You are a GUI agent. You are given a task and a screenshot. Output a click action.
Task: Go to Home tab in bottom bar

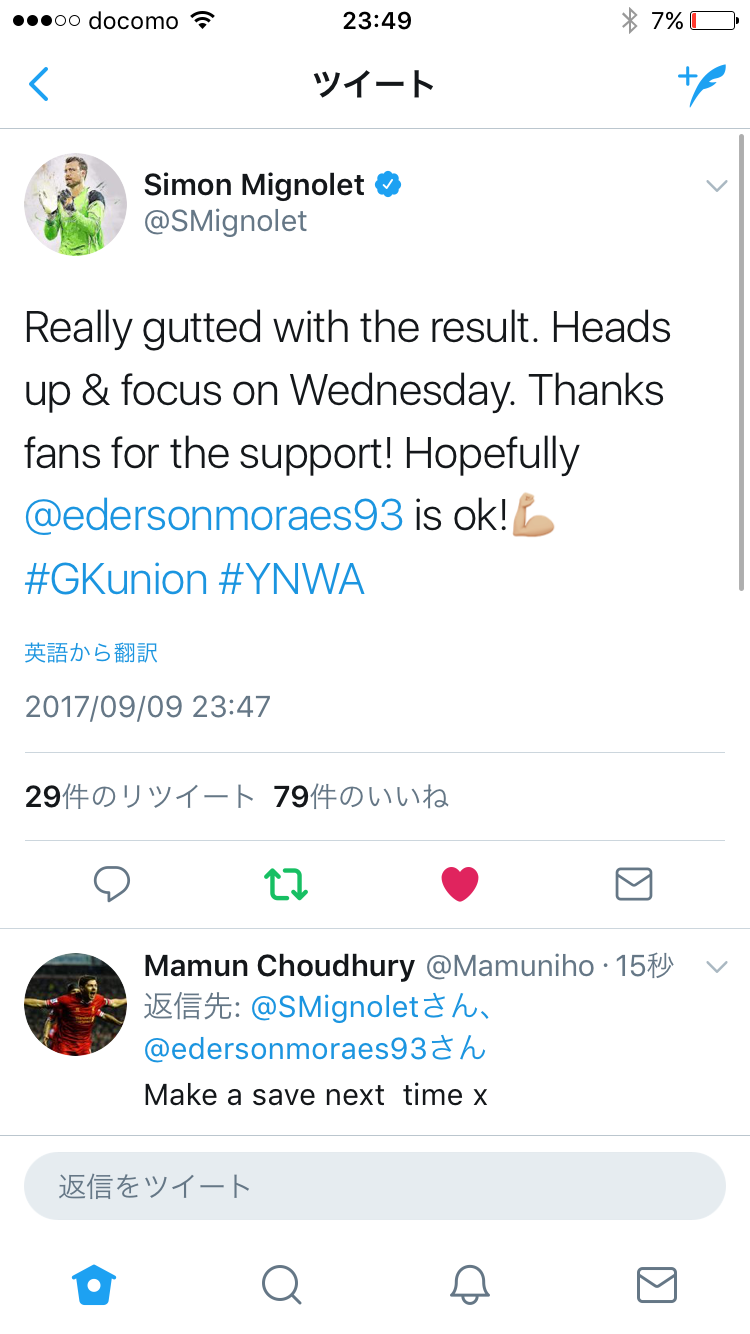click(x=94, y=1284)
